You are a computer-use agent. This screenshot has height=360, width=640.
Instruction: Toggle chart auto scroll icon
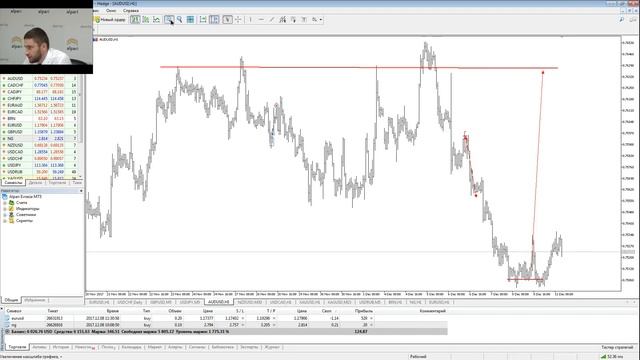click(203, 20)
